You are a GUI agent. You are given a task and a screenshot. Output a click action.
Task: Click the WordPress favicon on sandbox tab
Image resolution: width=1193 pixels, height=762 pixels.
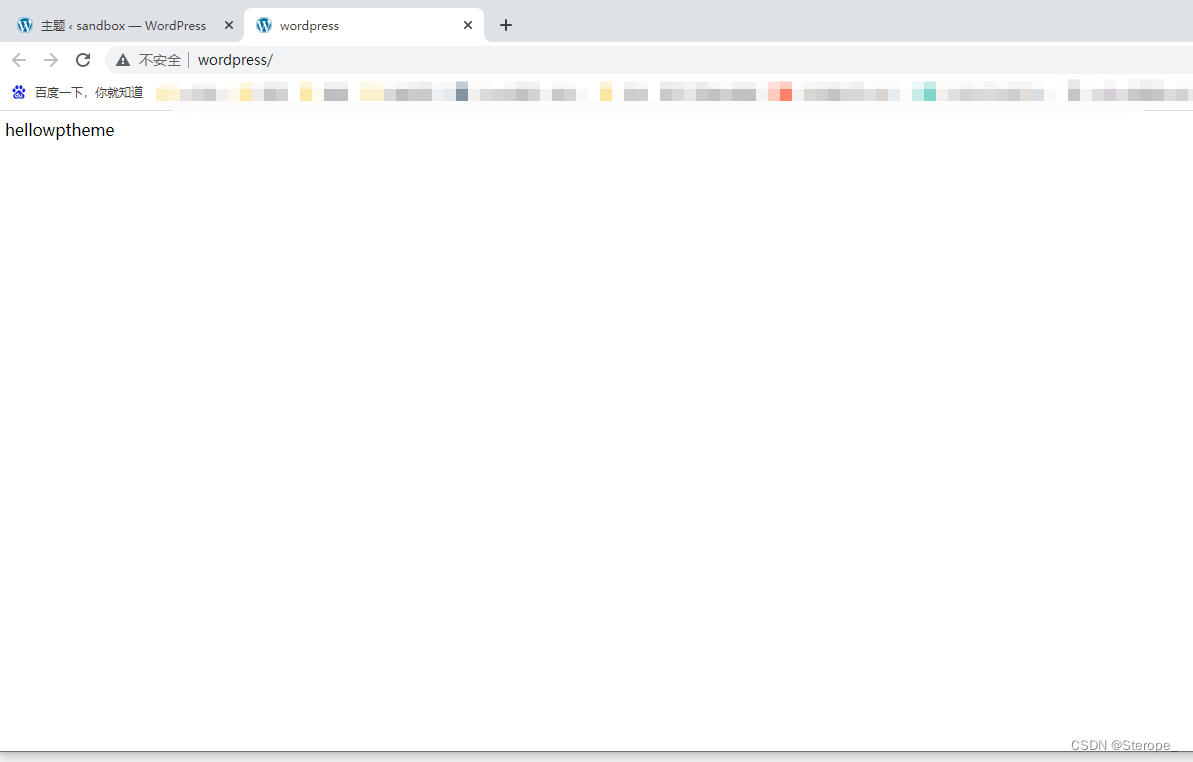point(25,26)
